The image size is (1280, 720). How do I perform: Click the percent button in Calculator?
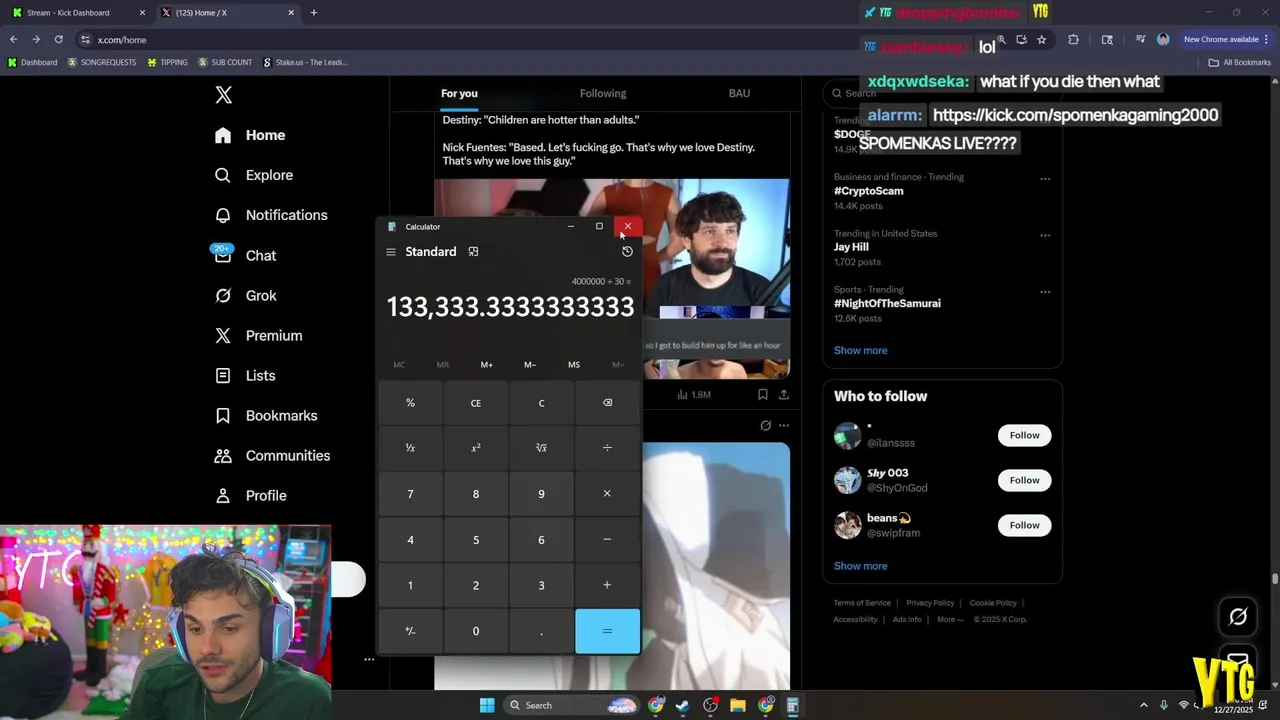tap(410, 403)
